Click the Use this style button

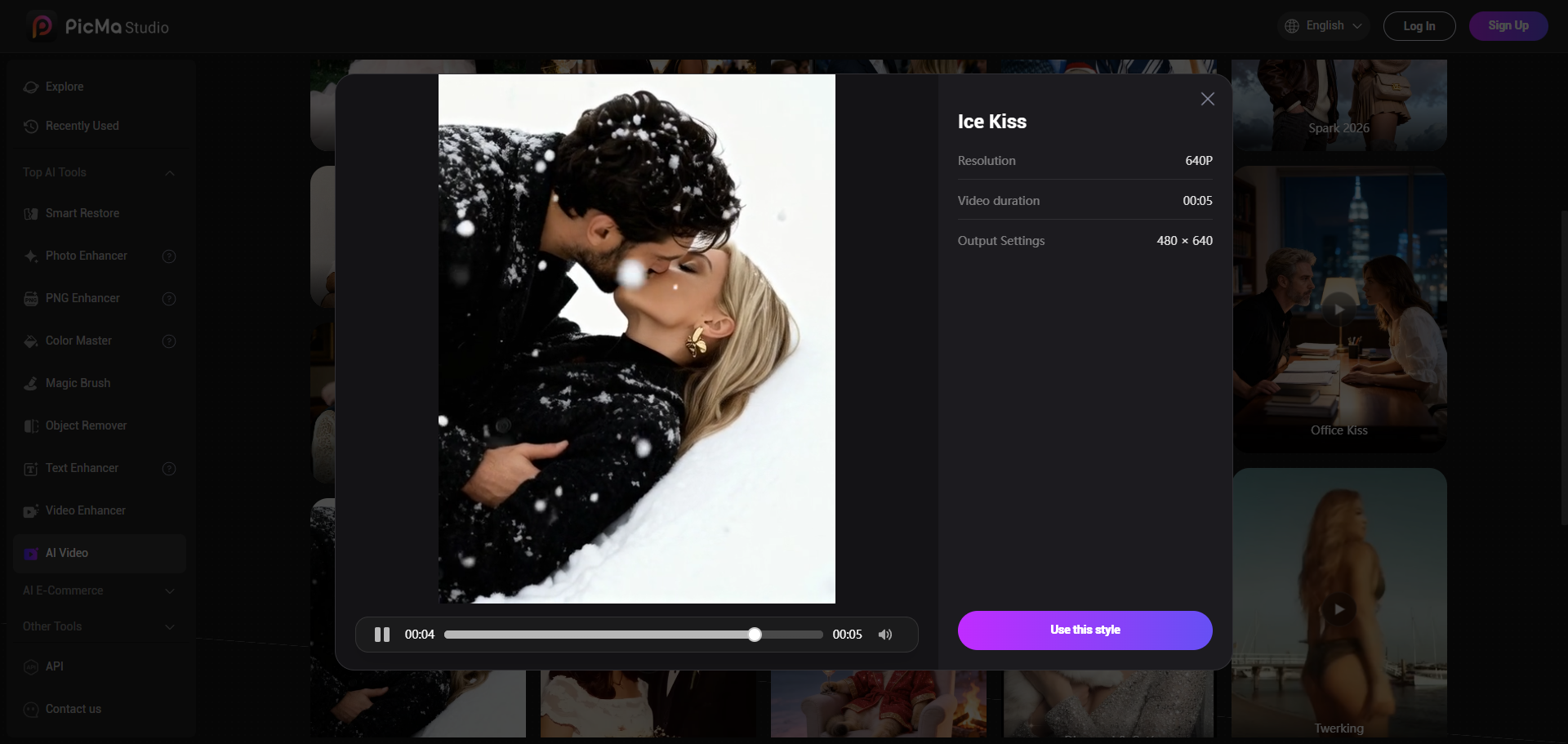pyautogui.click(x=1085, y=630)
